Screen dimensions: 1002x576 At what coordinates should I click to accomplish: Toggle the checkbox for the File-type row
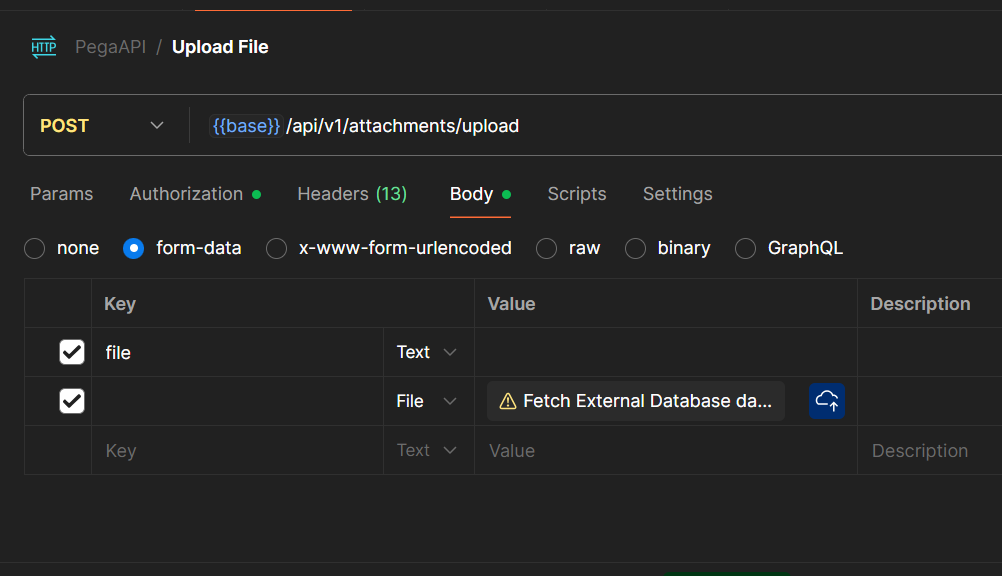[x=72, y=401]
